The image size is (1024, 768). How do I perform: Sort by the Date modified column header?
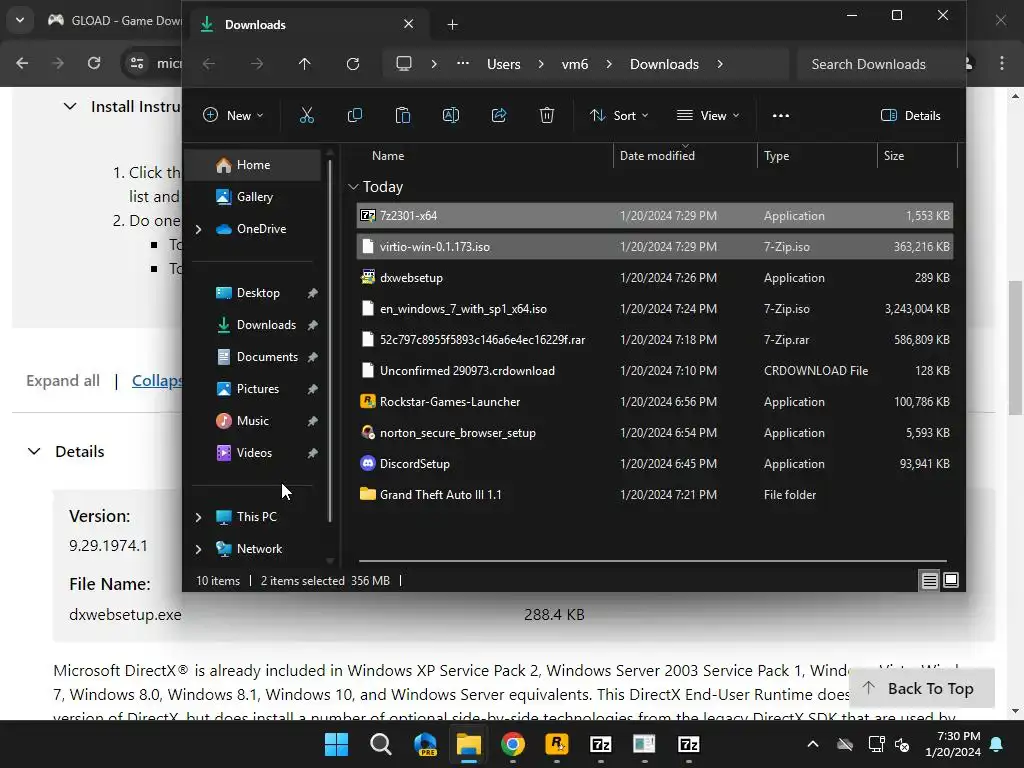(x=657, y=156)
